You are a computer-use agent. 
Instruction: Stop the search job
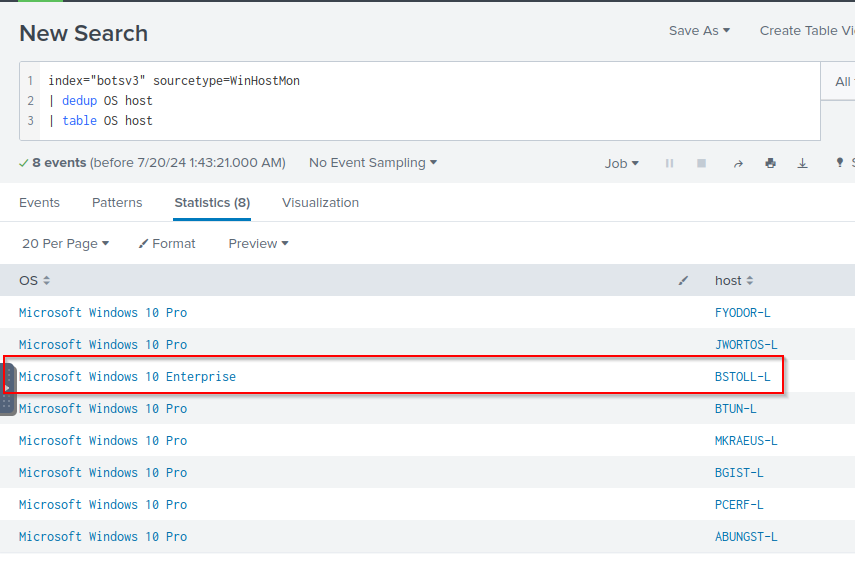pyautogui.click(x=701, y=163)
